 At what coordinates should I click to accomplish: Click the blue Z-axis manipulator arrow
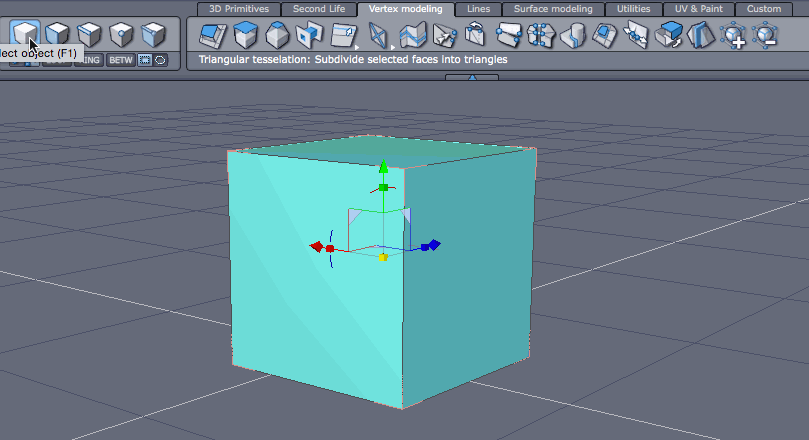(x=435, y=245)
